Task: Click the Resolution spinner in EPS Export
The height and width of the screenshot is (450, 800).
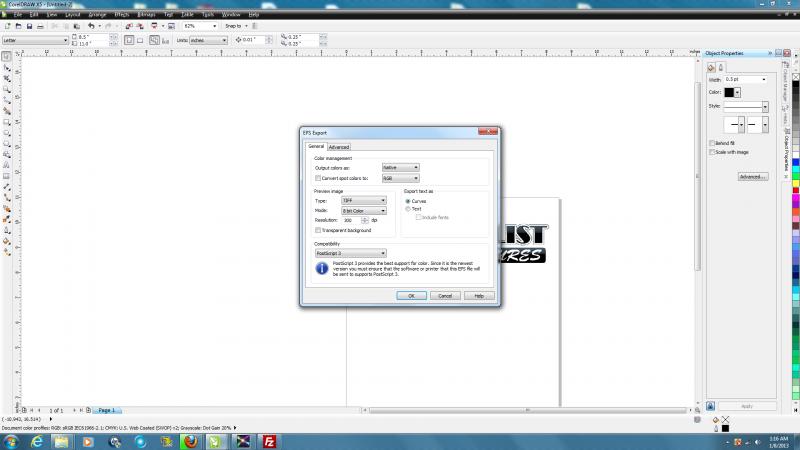Action: [364, 220]
